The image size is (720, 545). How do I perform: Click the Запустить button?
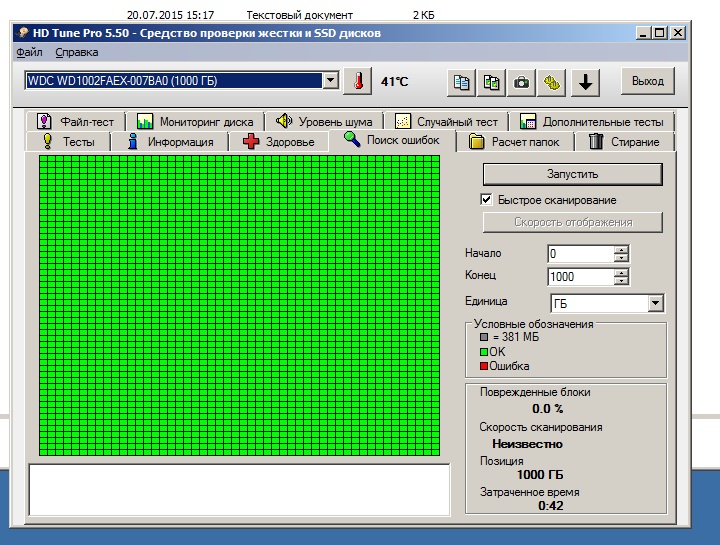(x=573, y=174)
